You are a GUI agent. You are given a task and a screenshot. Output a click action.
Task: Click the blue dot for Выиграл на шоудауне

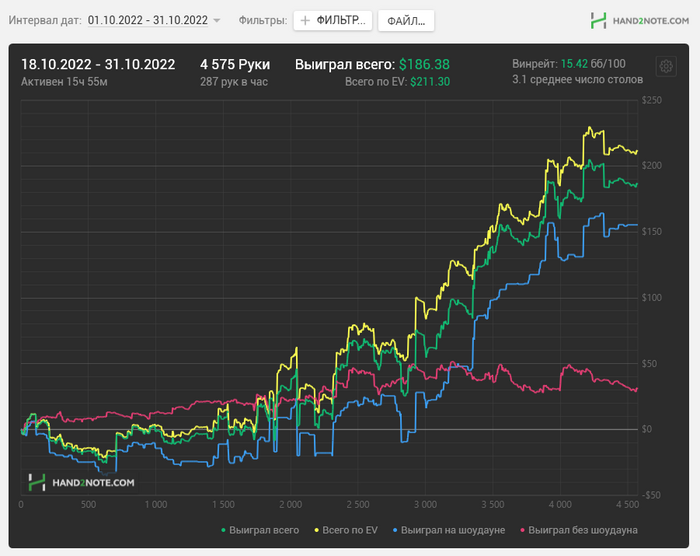pyautogui.click(x=395, y=530)
